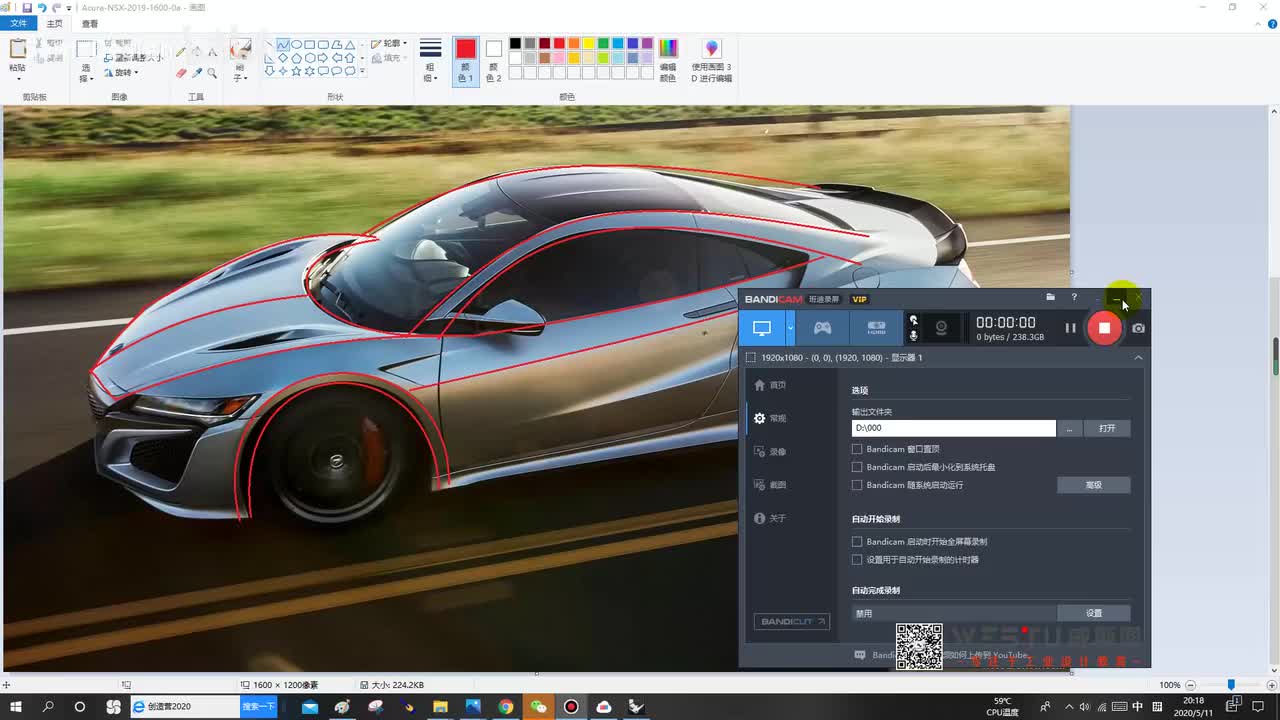The width and height of the screenshot is (1280, 720).
Task: Click the Paste clipboard icon
Action: [17, 48]
